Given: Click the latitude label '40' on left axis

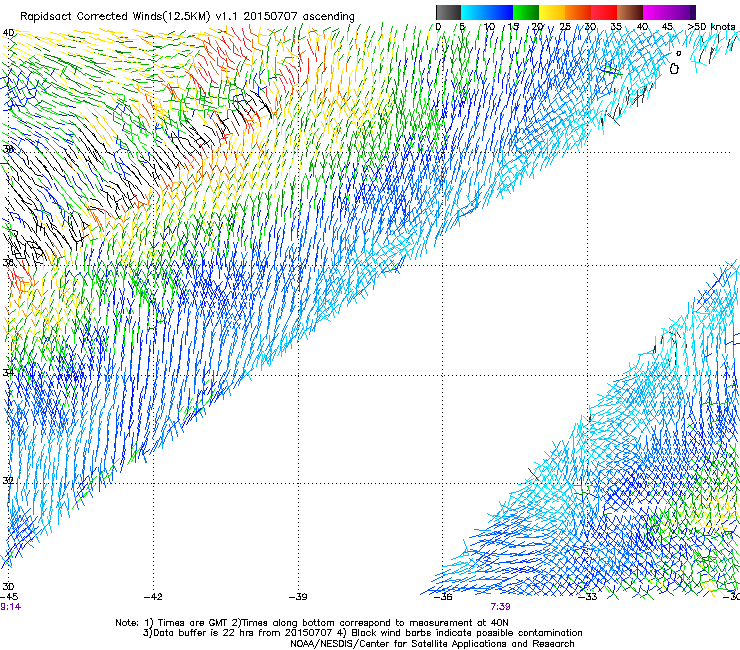Looking at the screenshot, I should pyautogui.click(x=8, y=33).
